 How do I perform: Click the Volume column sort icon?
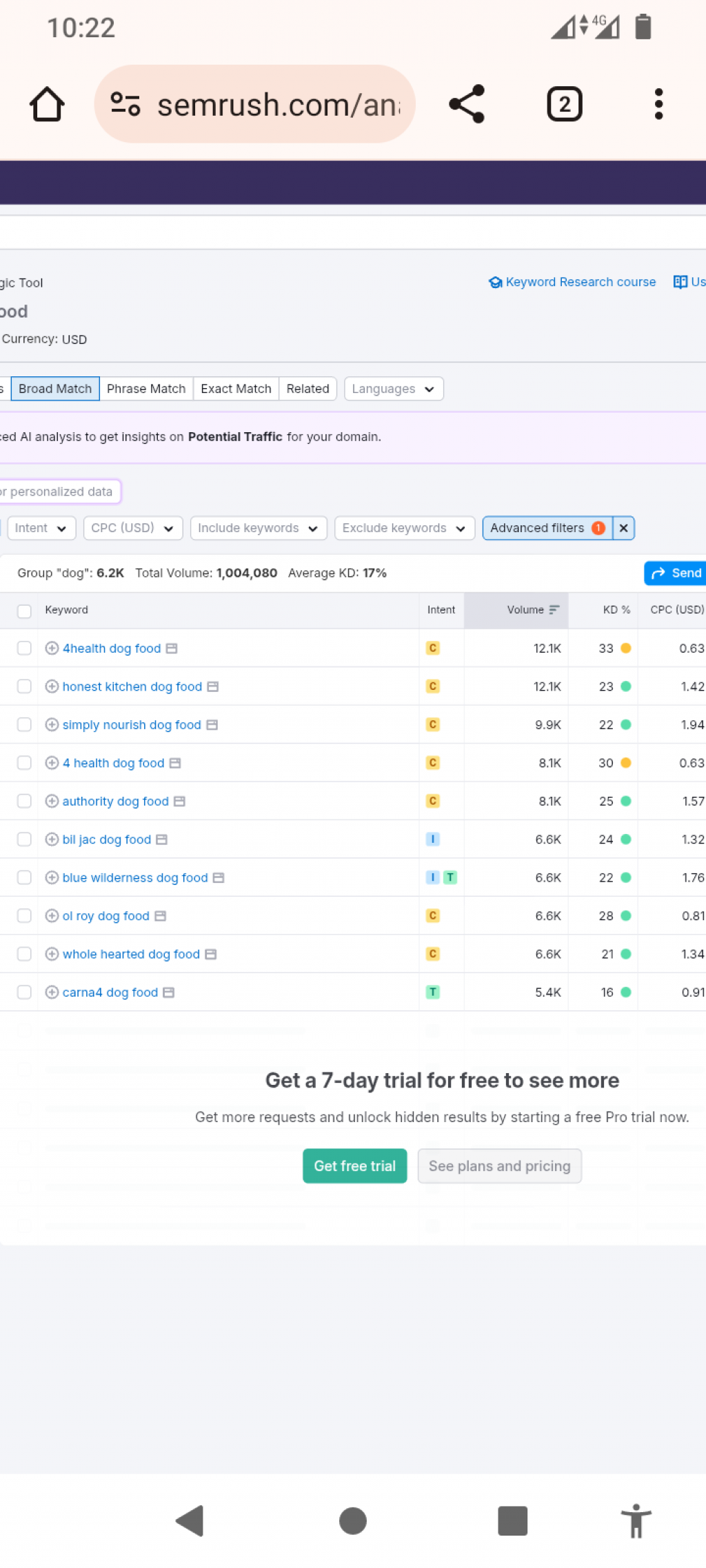[x=554, y=610]
